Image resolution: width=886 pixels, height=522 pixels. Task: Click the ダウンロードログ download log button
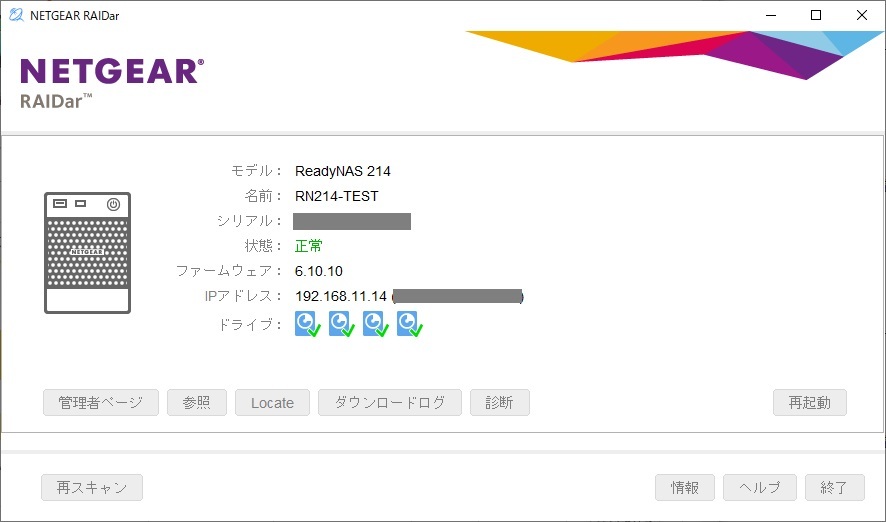point(390,402)
